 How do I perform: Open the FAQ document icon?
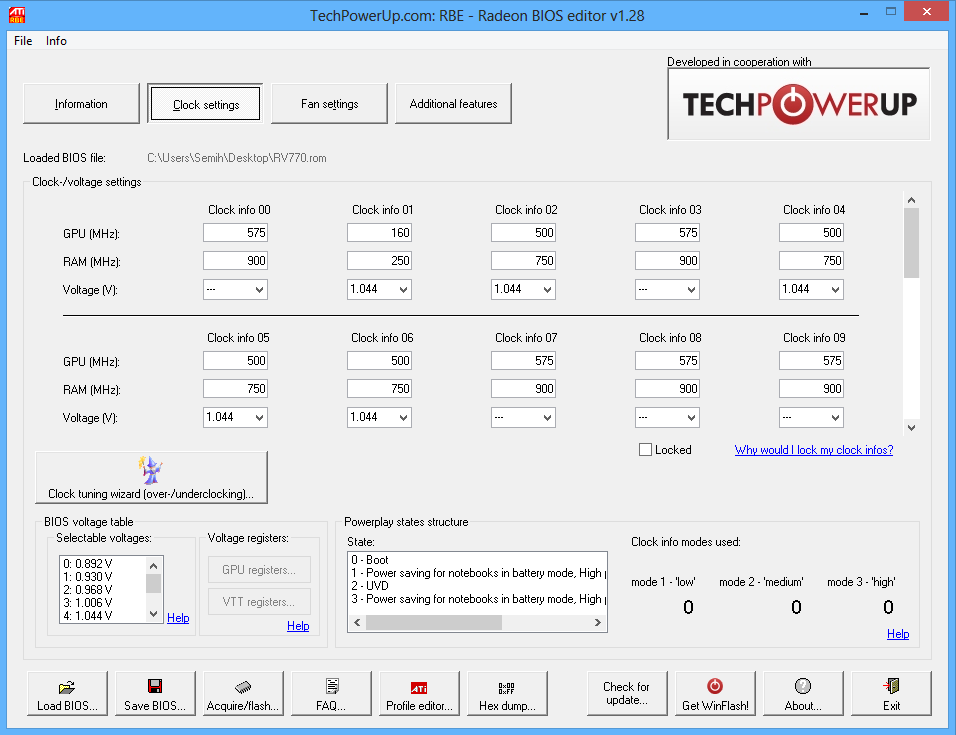pyautogui.click(x=331, y=687)
